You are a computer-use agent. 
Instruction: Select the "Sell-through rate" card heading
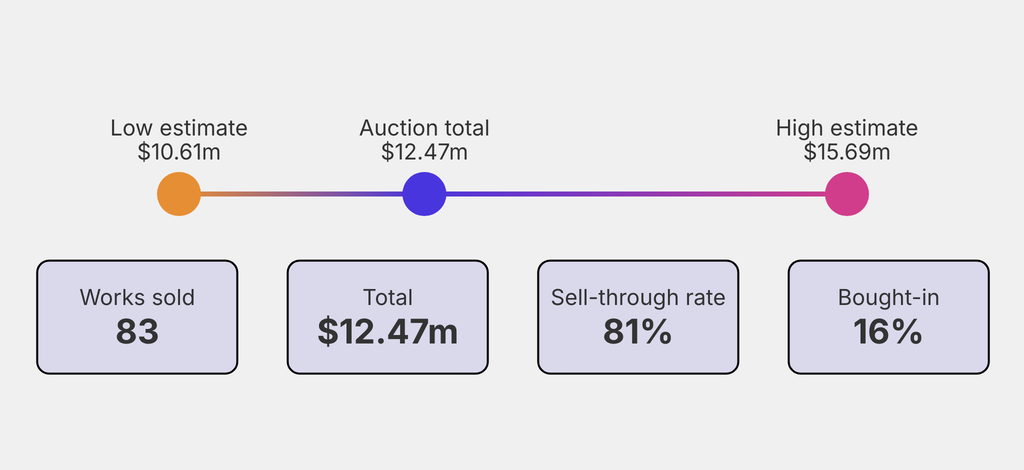tap(638, 298)
